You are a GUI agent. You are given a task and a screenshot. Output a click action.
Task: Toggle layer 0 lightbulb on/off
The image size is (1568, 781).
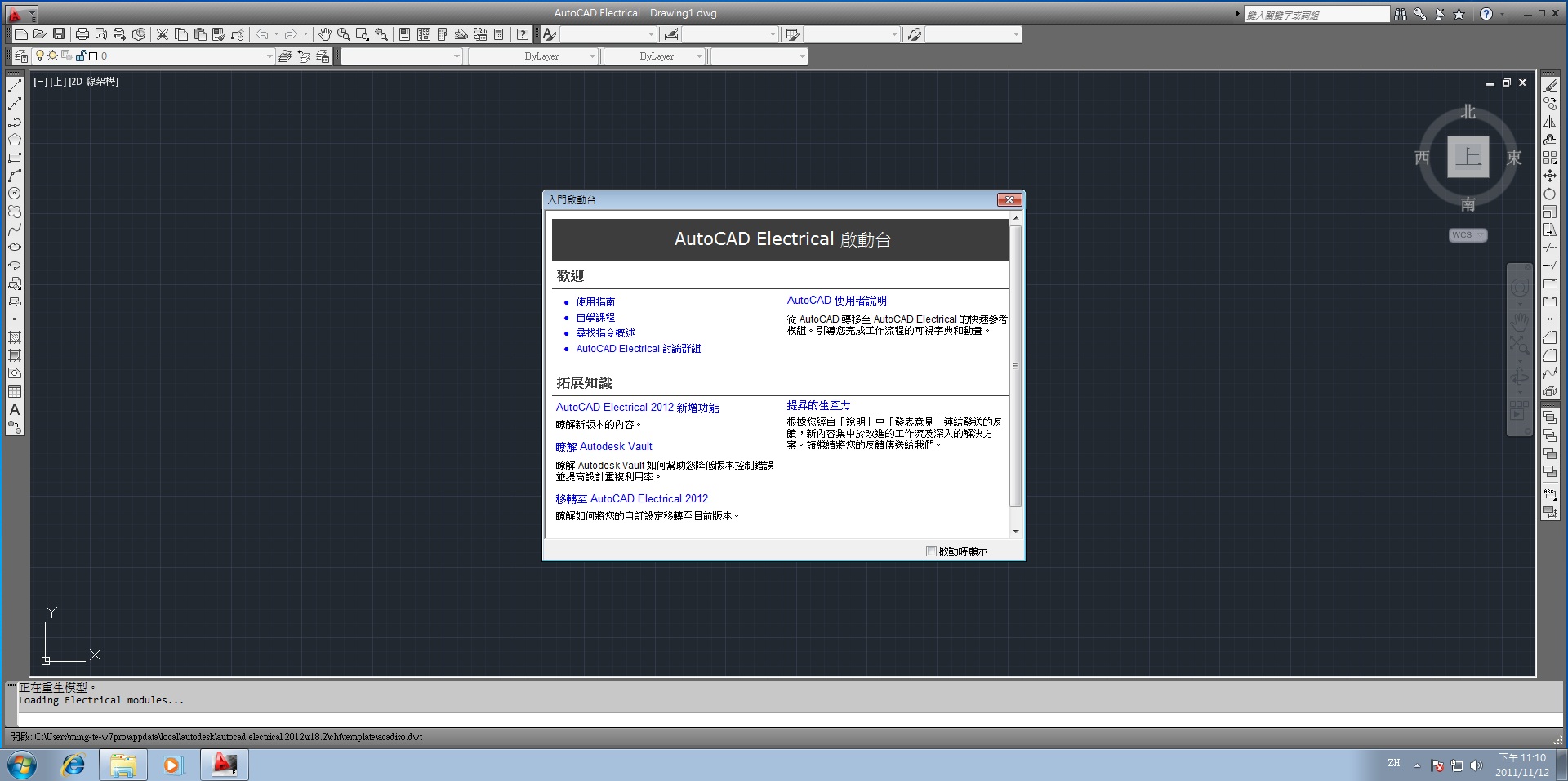pyautogui.click(x=40, y=56)
